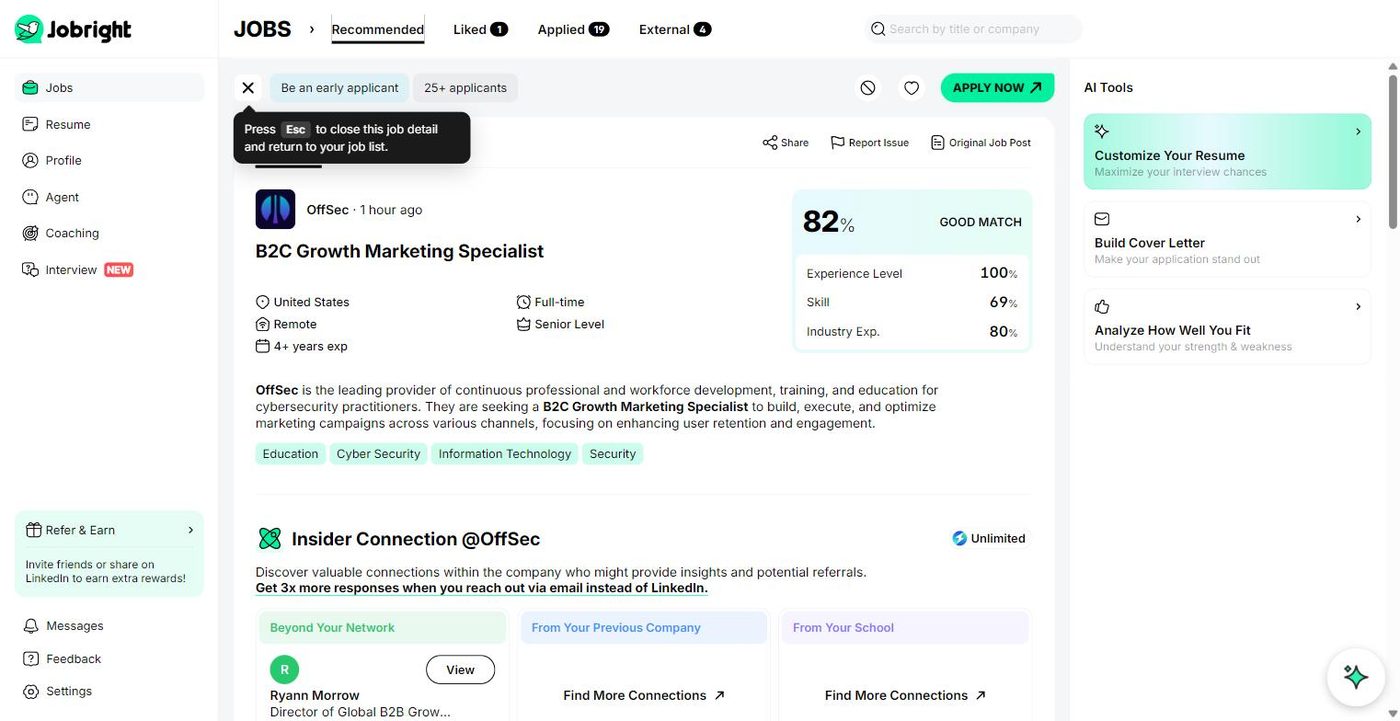Expand Refer & Earn chevron

point(191,530)
